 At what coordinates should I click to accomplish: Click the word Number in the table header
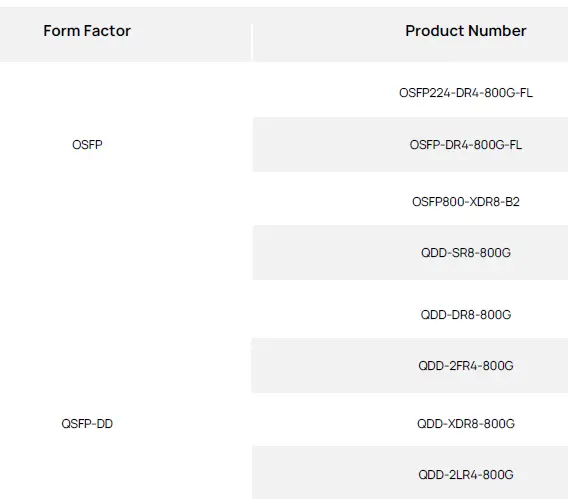click(498, 31)
